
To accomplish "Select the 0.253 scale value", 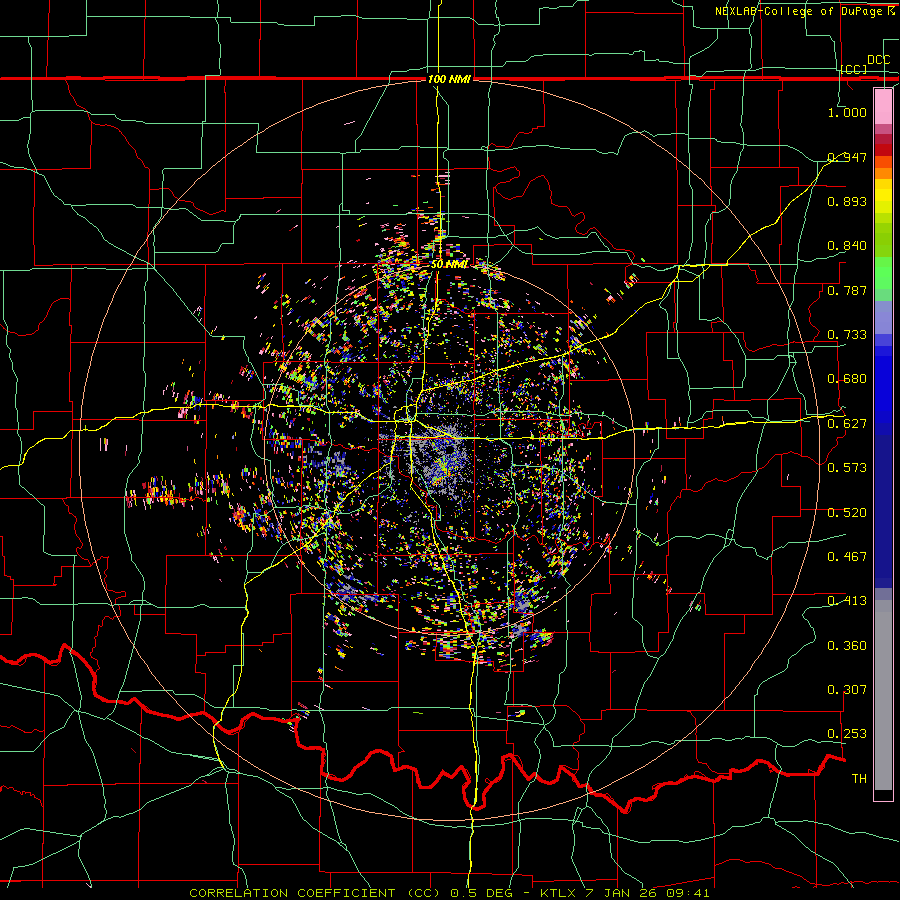I will pyautogui.click(x=847, y=734).
